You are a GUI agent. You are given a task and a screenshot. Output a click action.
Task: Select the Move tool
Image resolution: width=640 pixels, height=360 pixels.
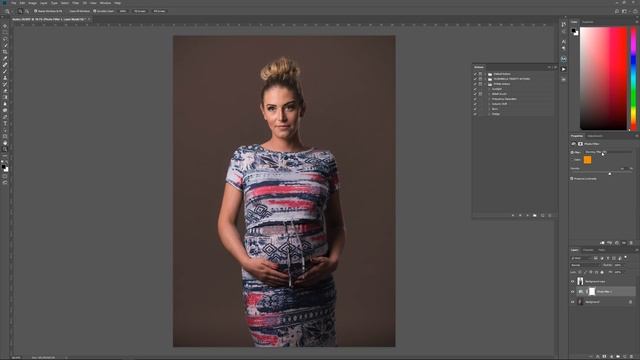[x=5, y=26]
